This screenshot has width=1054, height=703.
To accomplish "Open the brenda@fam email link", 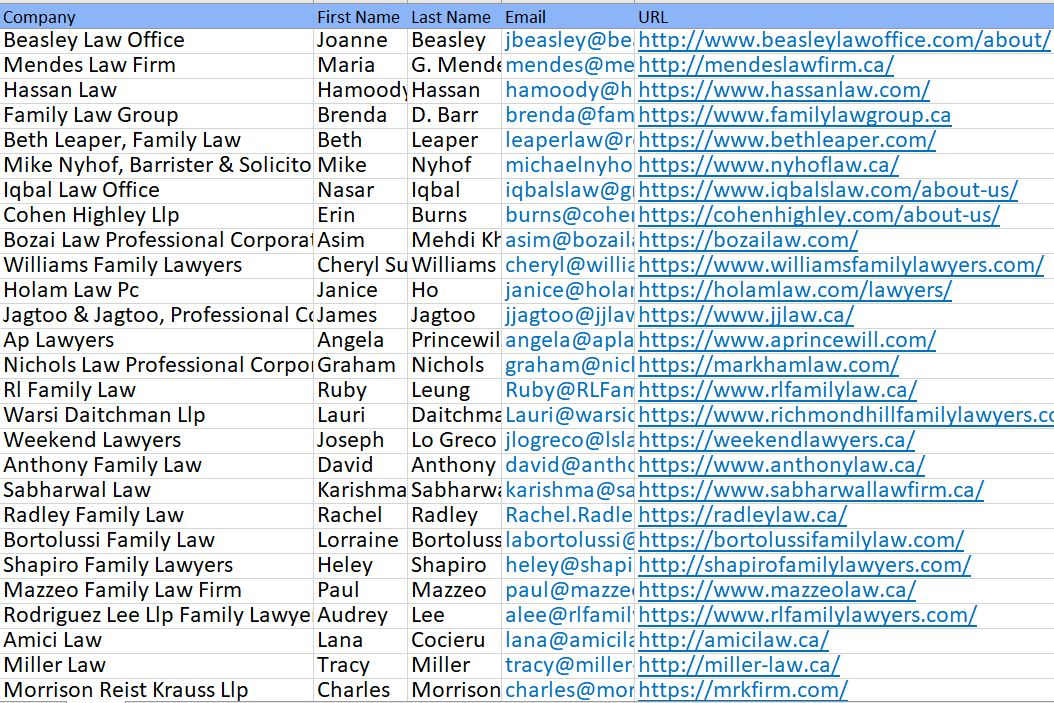I will pos(569,115).
